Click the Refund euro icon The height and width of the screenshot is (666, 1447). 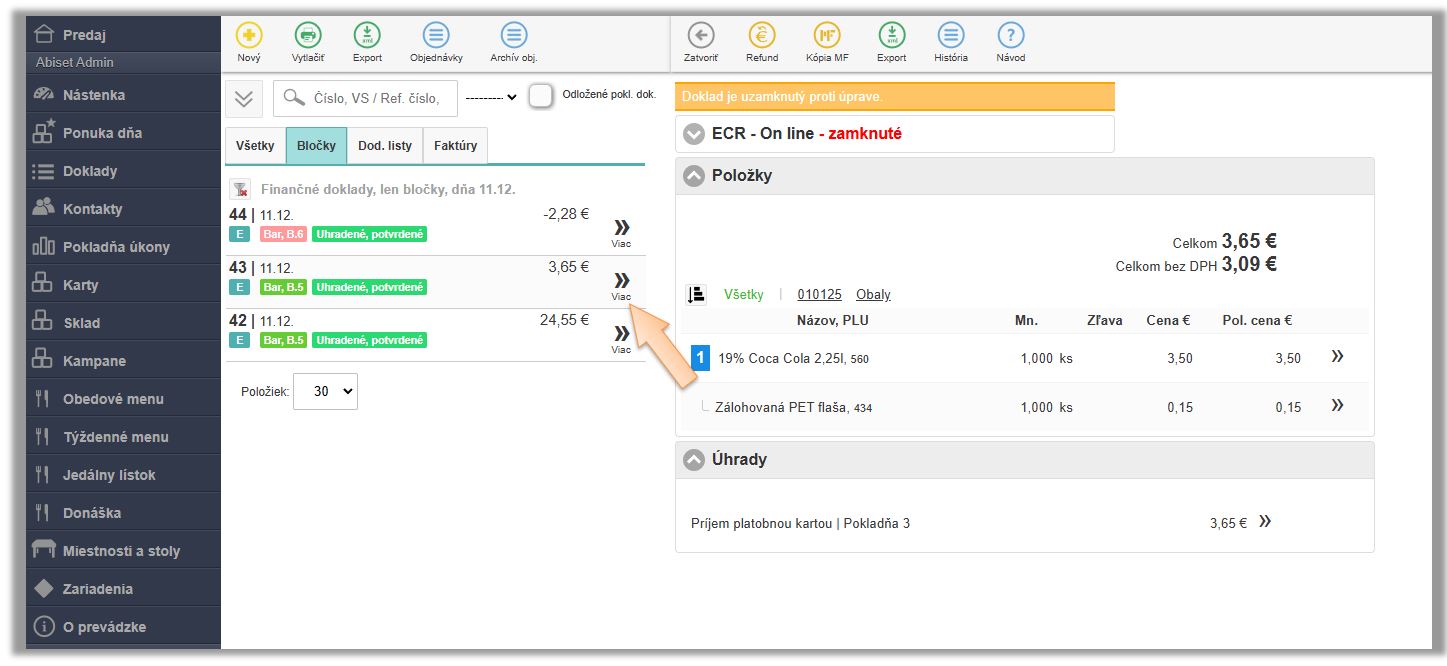coord(762,36)
